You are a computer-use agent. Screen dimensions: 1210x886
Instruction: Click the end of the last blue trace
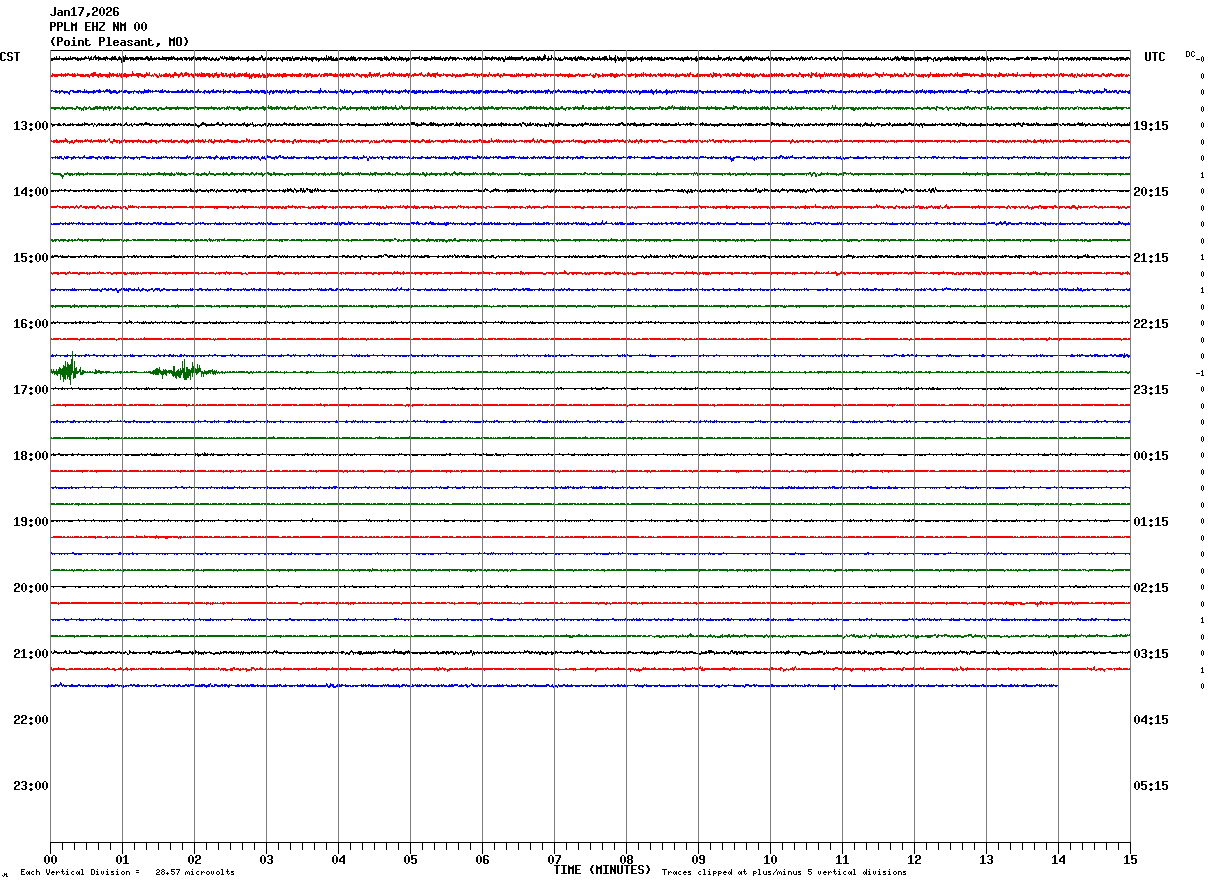click(1056, 686)
